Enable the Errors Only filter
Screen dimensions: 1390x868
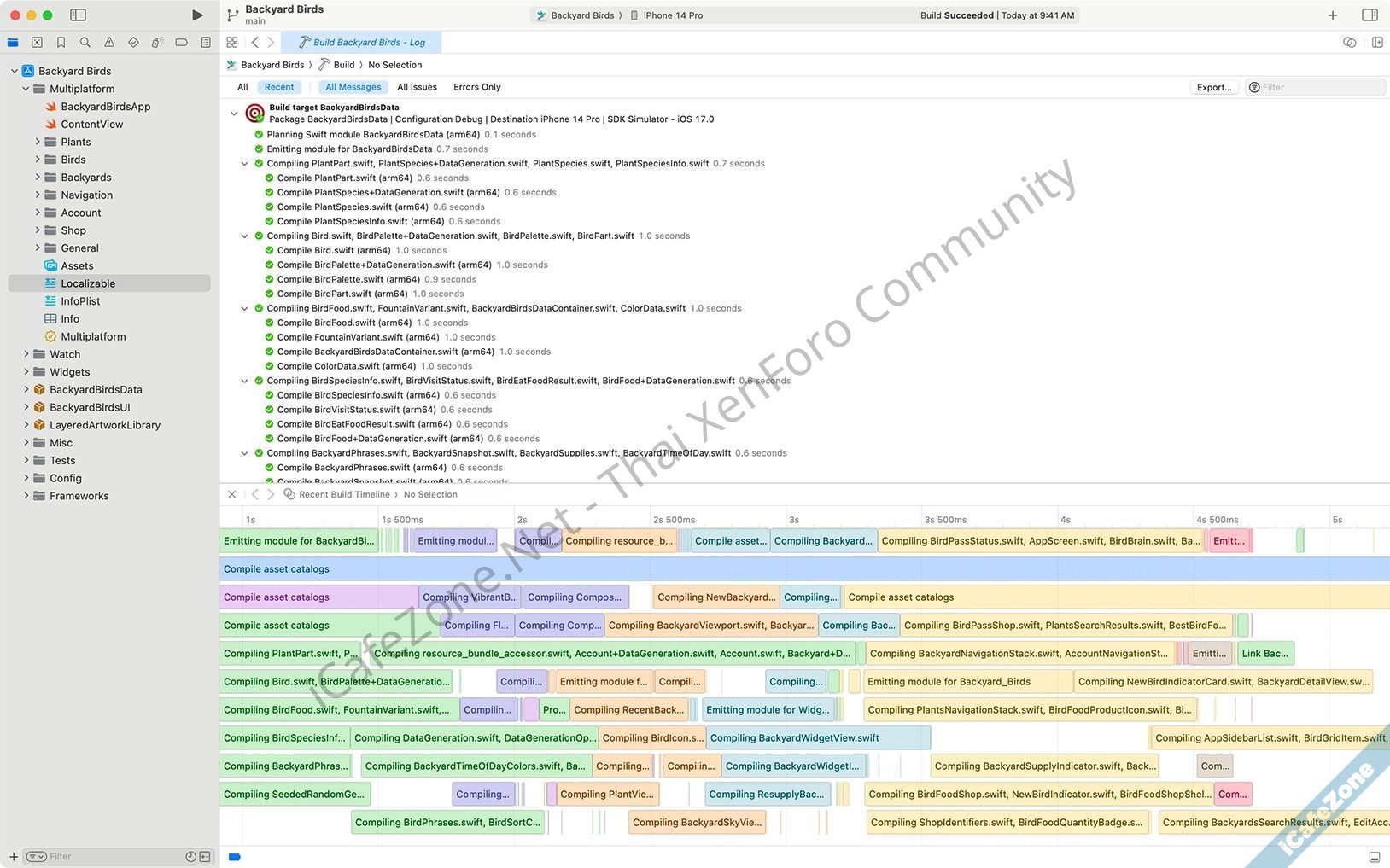point(476,87)
